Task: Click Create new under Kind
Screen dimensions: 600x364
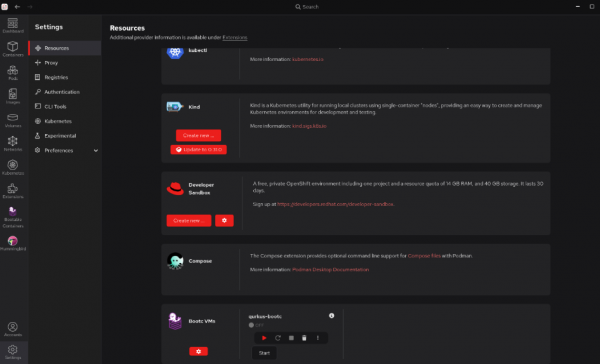Action: click(199, 135)
